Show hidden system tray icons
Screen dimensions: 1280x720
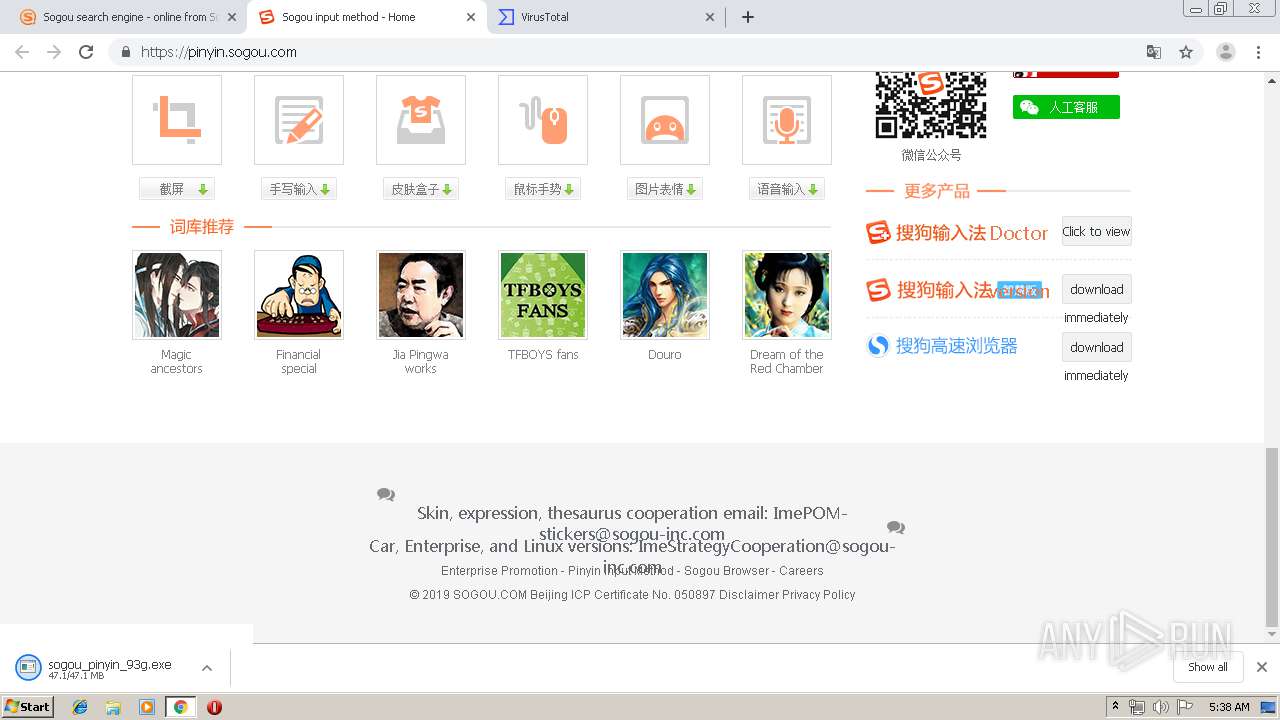[x=1115, y=707]
